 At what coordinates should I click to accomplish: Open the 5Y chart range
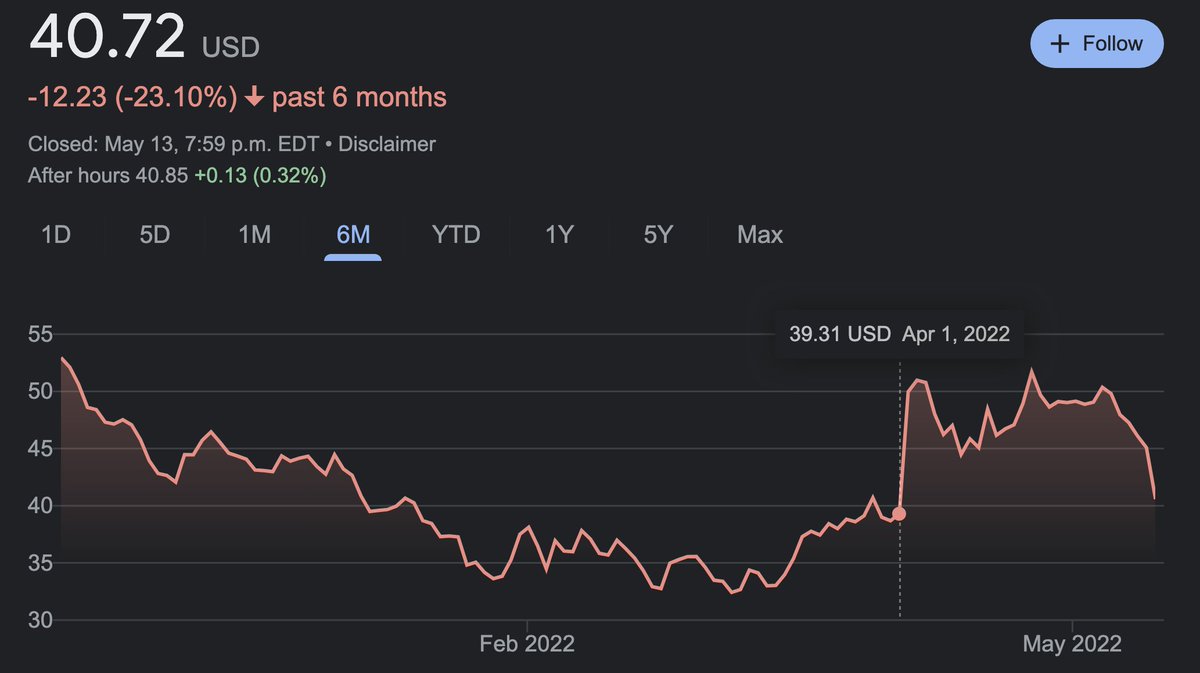[658, 235]
